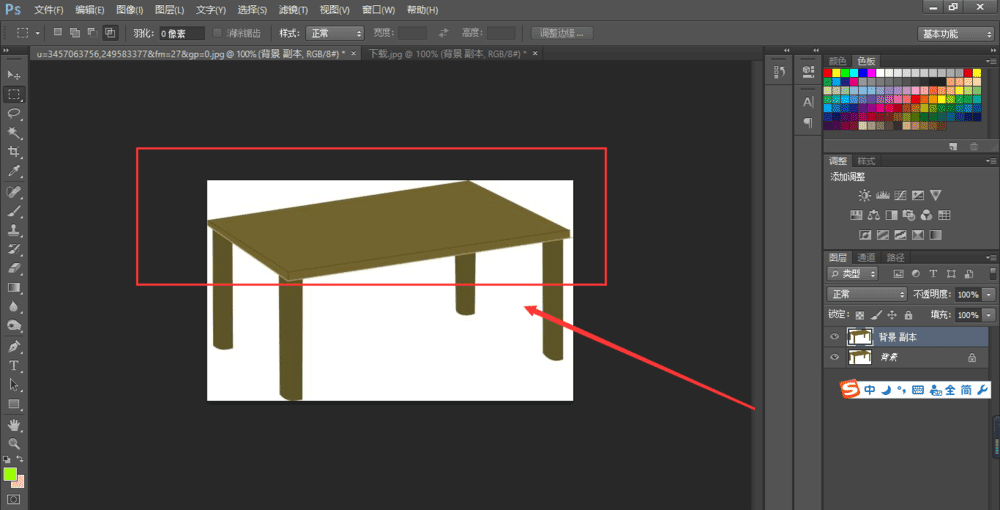1000x510 pixels.
Task: Open the layer blend mode 正常 dropdown
Action: [x=867, y=295]
